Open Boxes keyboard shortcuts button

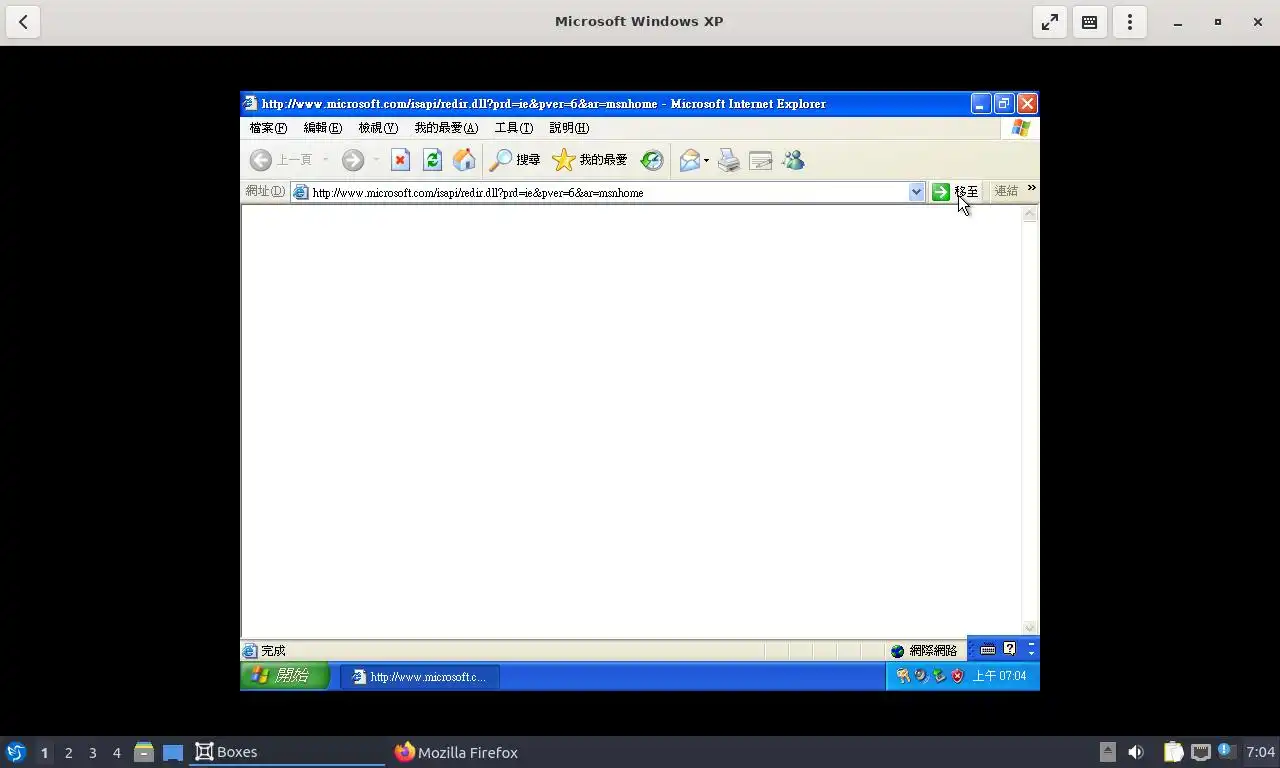pos(1090,22)
